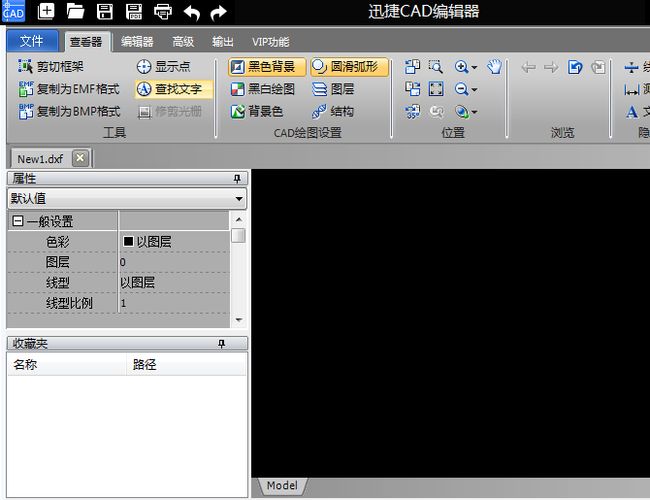Switch to the VIP功能 tab
Image resolution: width=650 pixels, height=500 pixels.
[270, 42]
